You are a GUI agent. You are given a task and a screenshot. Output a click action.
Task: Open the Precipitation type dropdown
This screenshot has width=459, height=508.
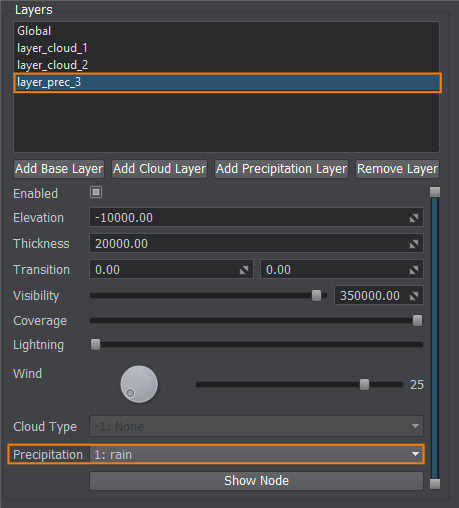(256, 454)
